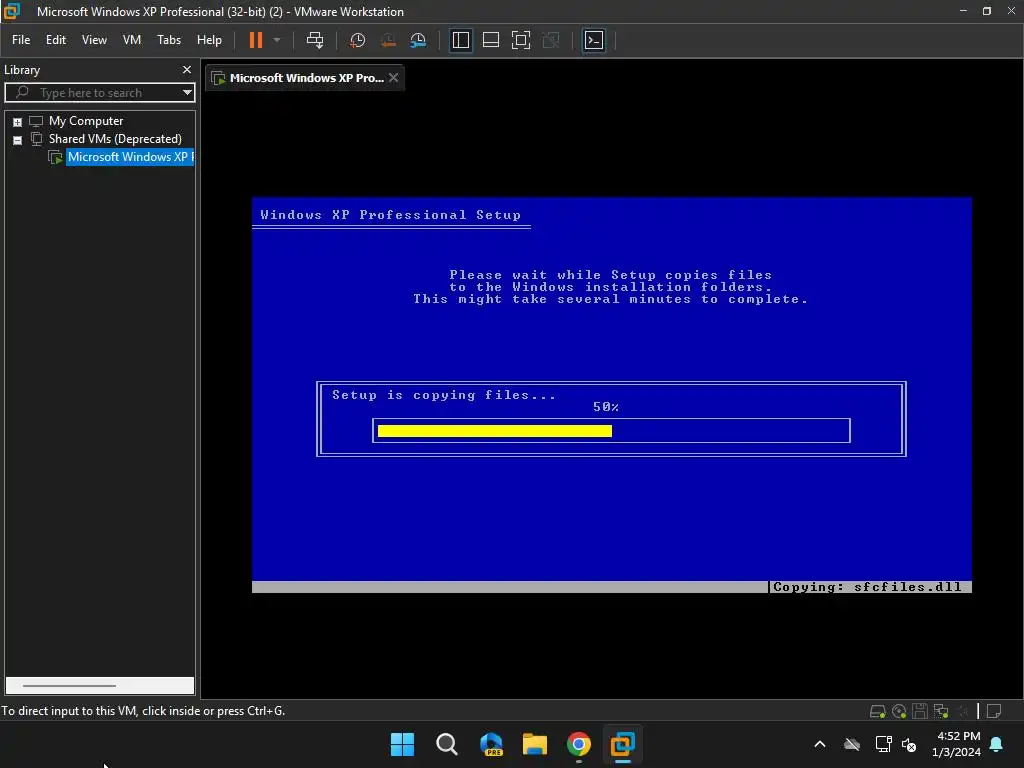
Task: Collapse the Shared VMs (Deprecated) node
Action: coord(18,140)
